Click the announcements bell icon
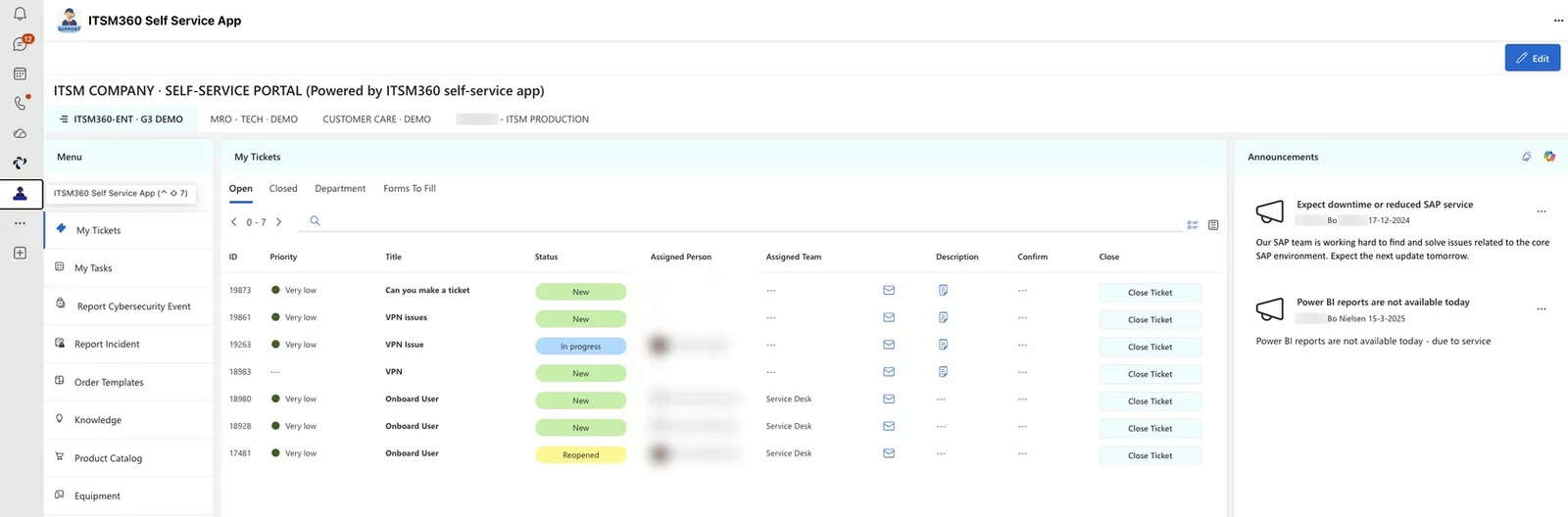Image resolution: width=1568 pixels, height=517 pixels. [1526, 157]
